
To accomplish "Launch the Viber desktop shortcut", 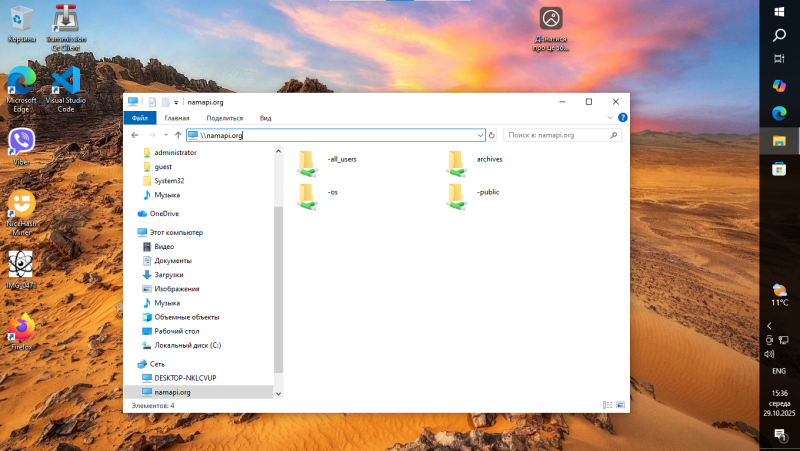I will (x=21, y=142).
